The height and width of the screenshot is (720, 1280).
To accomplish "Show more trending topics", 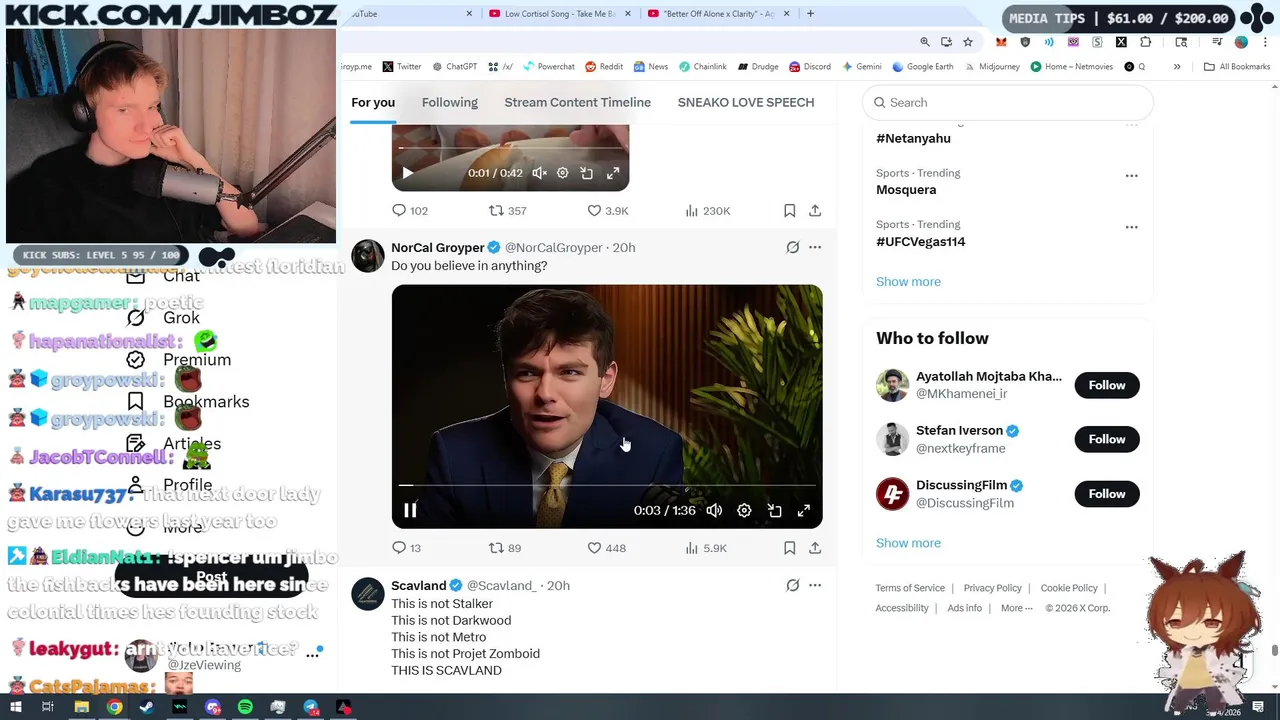I will 908,282.
